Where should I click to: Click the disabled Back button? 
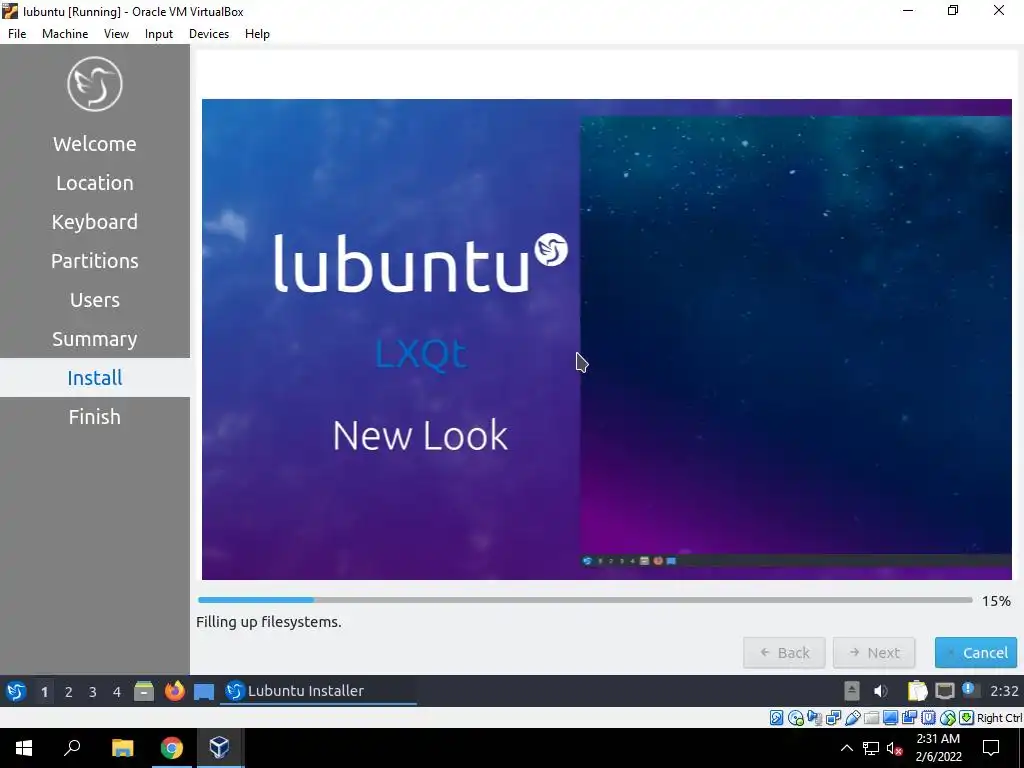[784, 652]
